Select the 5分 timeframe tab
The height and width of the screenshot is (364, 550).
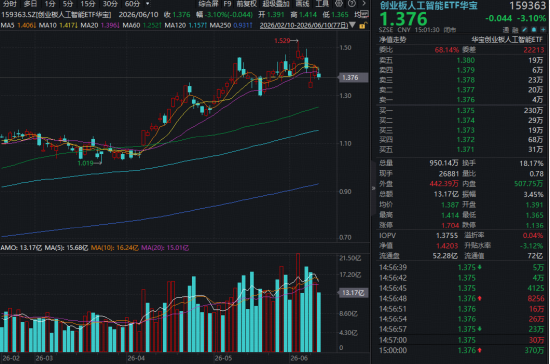(x=68, y=4)
